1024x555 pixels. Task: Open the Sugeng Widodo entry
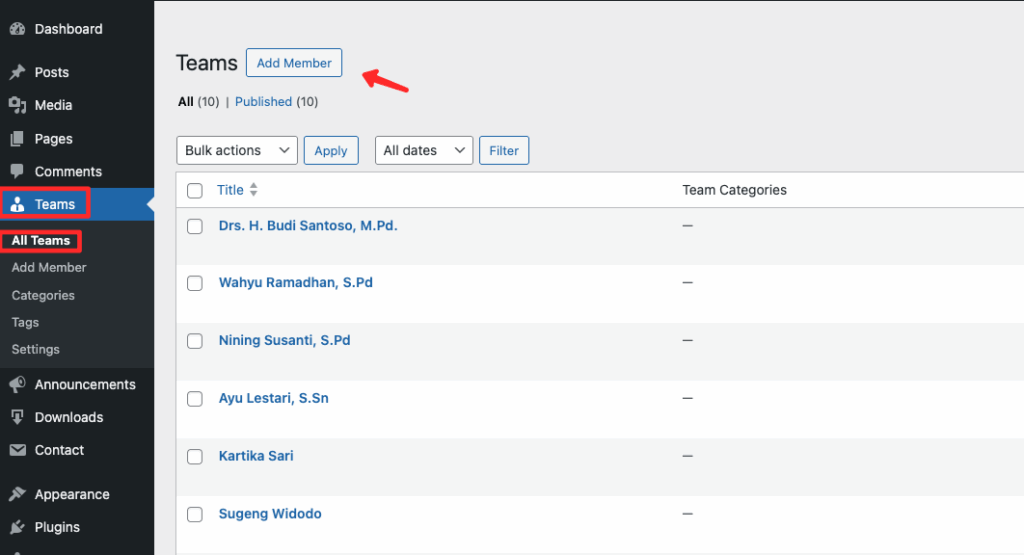pyautogui.click(x=270, y=513)
